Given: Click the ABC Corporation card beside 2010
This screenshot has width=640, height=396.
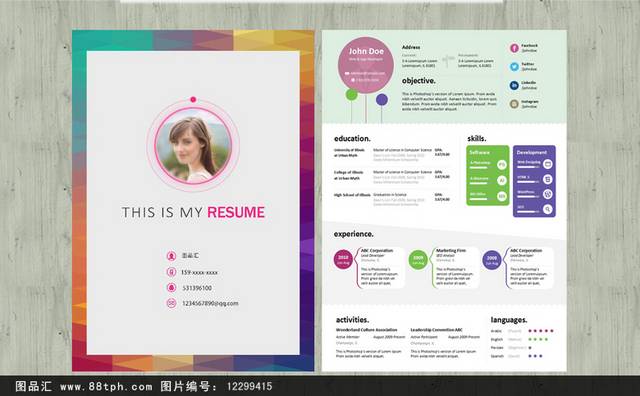Looking at the screenshot, I should pyautogui.click(x=381, y=267).
